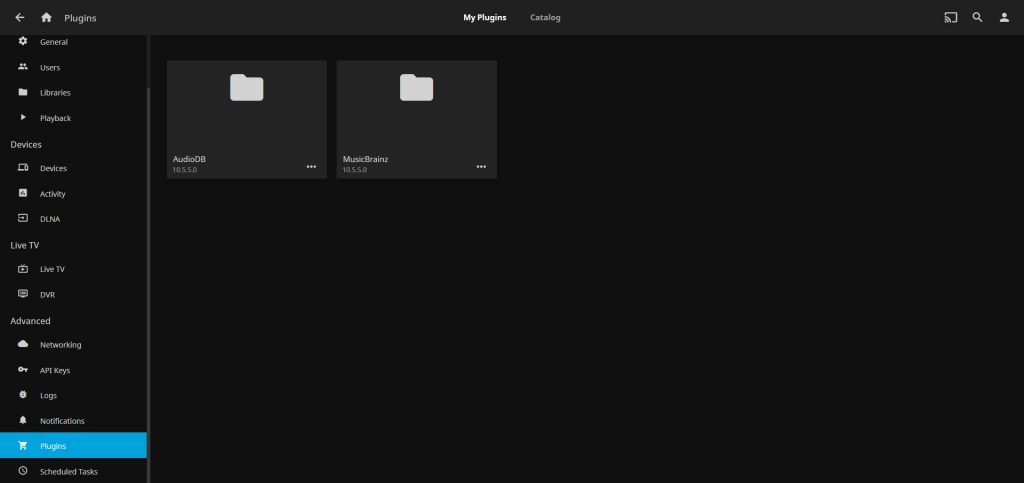Click the back arrow icon
The width and height of the screenshot is (1024, 483).
(20, 18)
